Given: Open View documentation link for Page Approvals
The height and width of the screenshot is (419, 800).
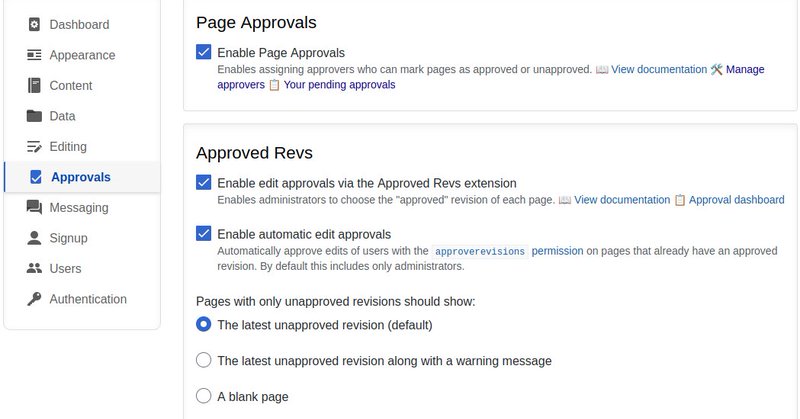Looking at the screenshot, I should click(659, 69).
